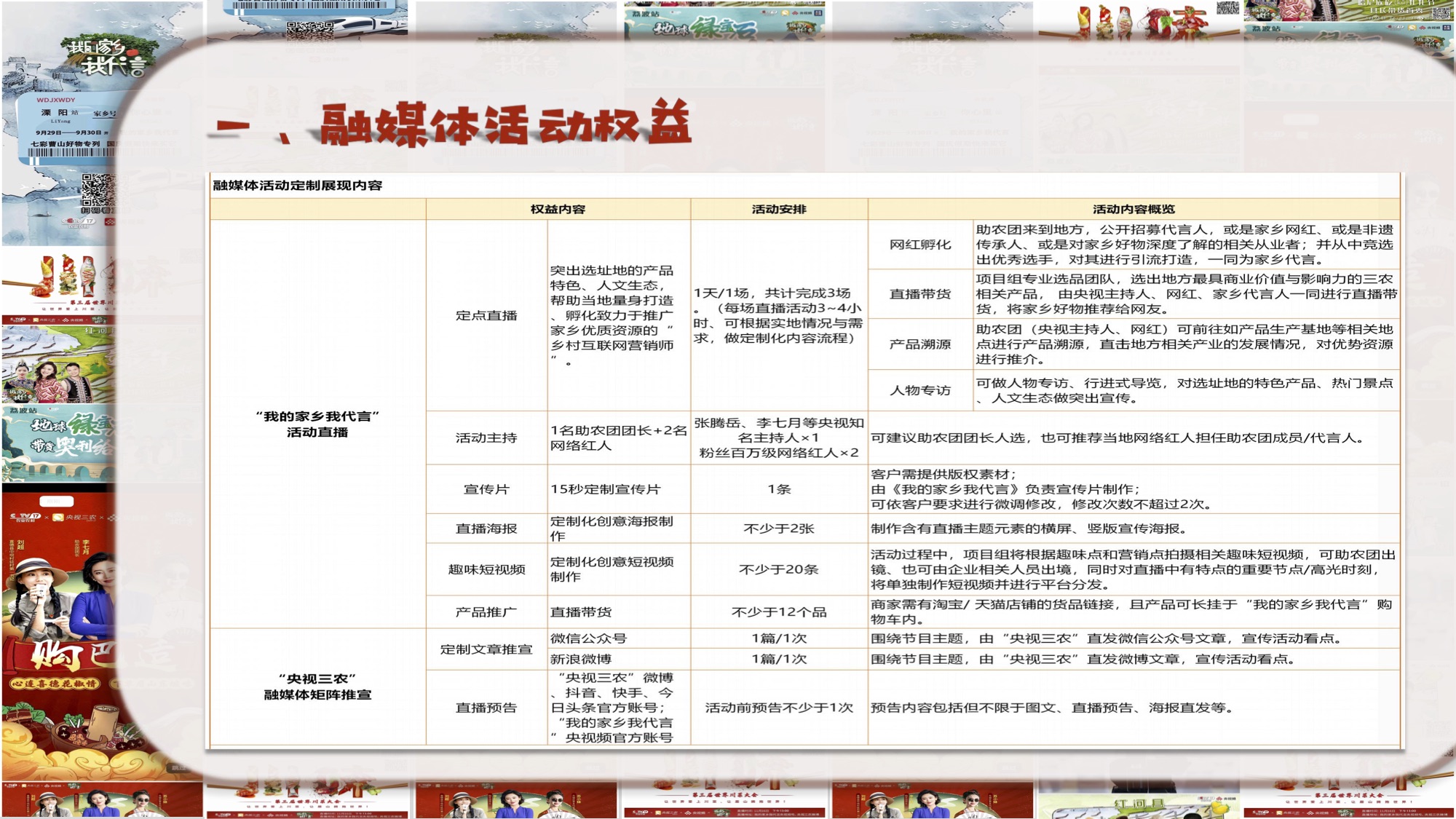Click the 权益内容 column header

tap(558, 209)
